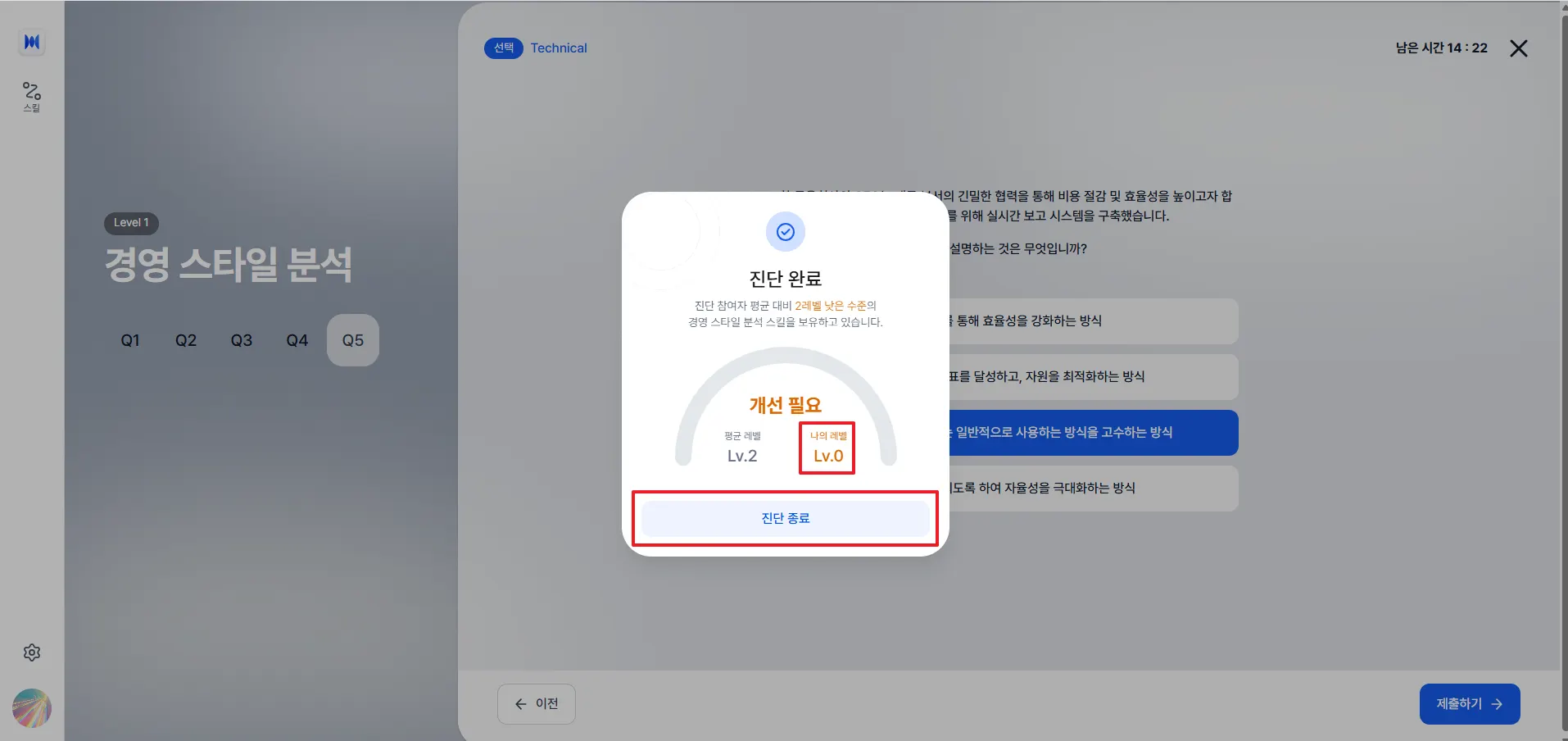This screenshot has height=741, width=1568.
Task: Click the blue M logo icon
Action: point(32,42)
